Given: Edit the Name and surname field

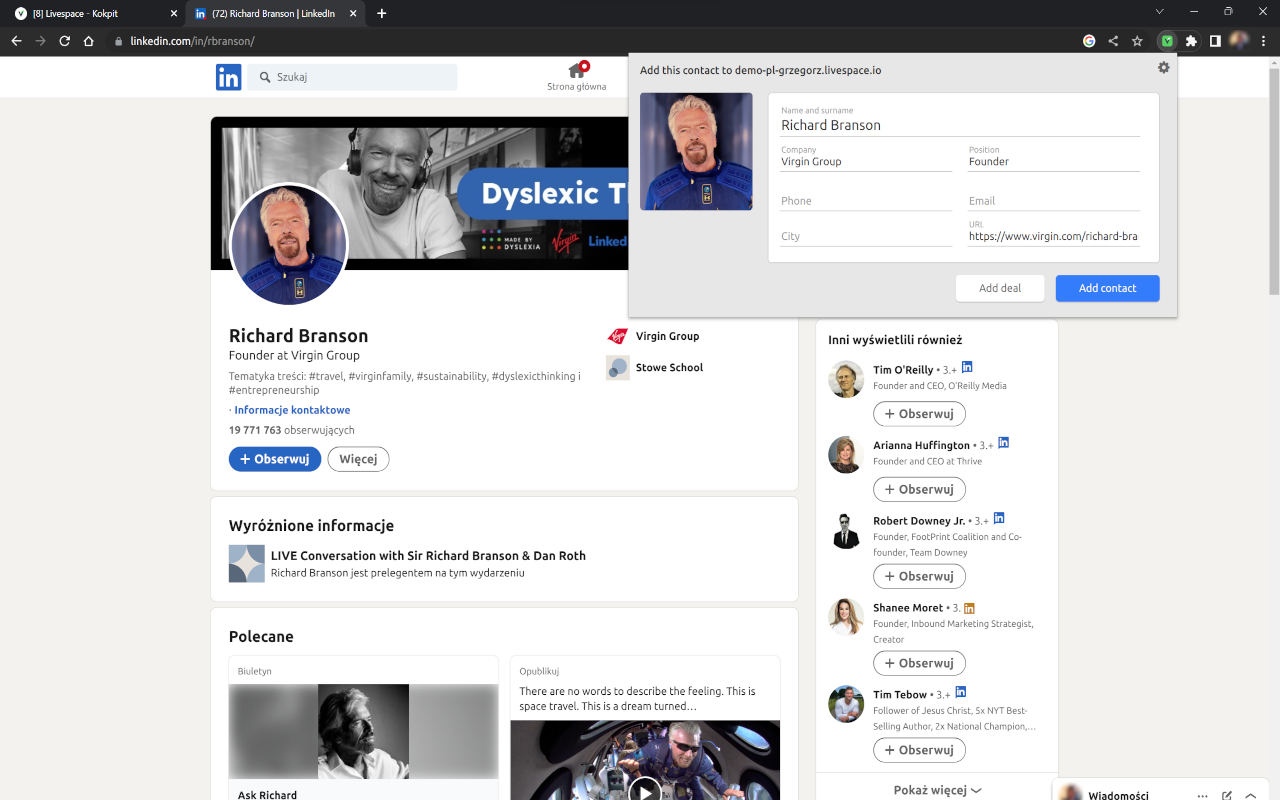Looking at the screenshot, I should click(960, 125).
